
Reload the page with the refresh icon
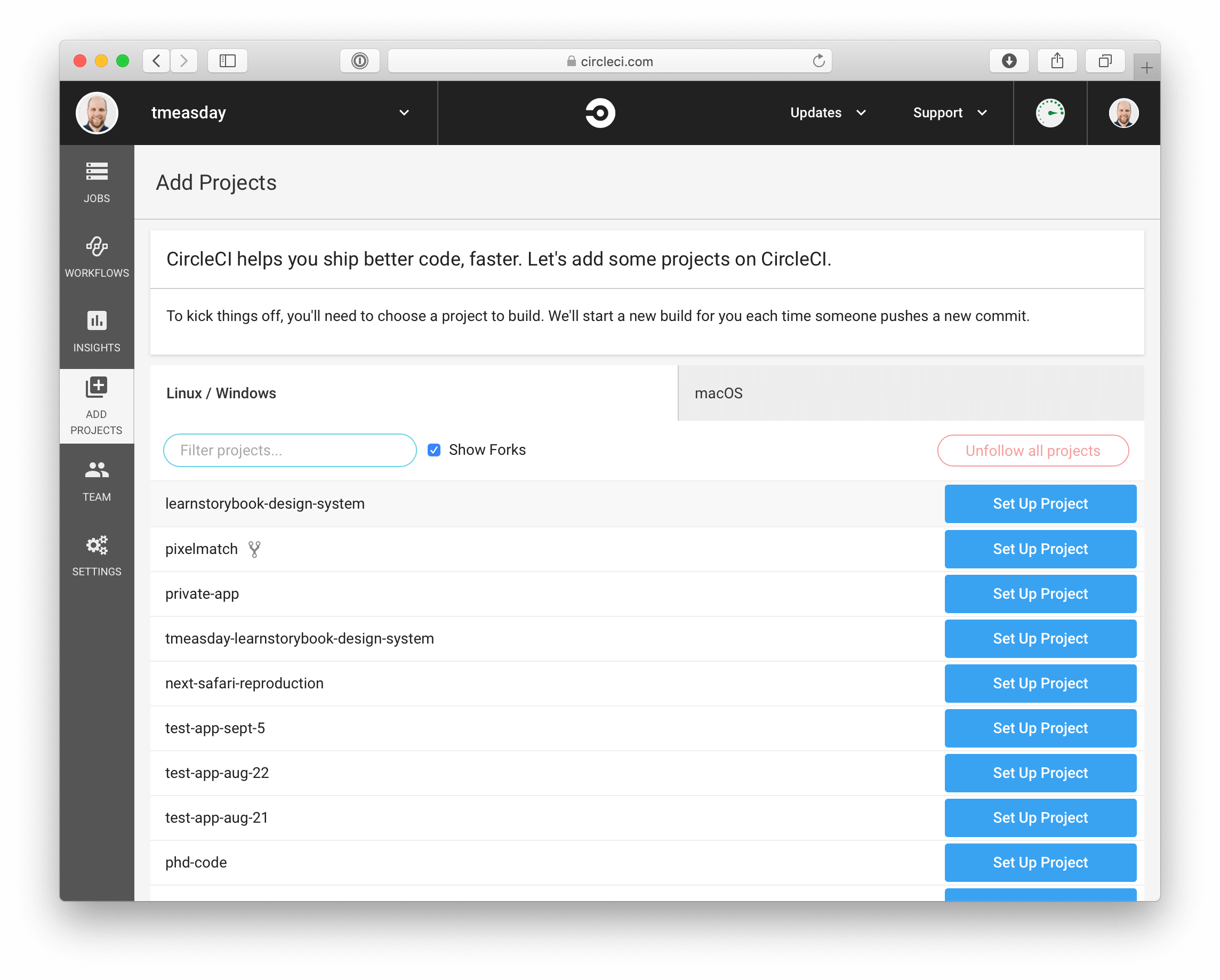pyautogui.click(x=818, y=61)
